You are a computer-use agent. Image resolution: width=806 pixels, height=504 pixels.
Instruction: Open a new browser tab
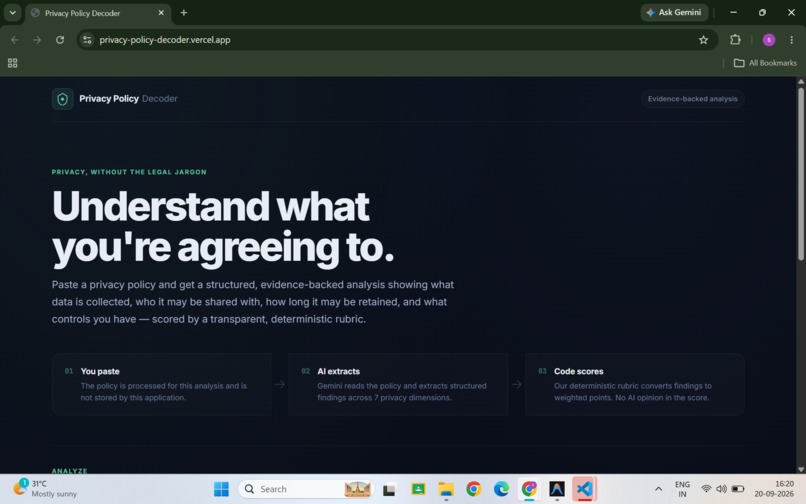pyautogui.click(x=184, y=13)
